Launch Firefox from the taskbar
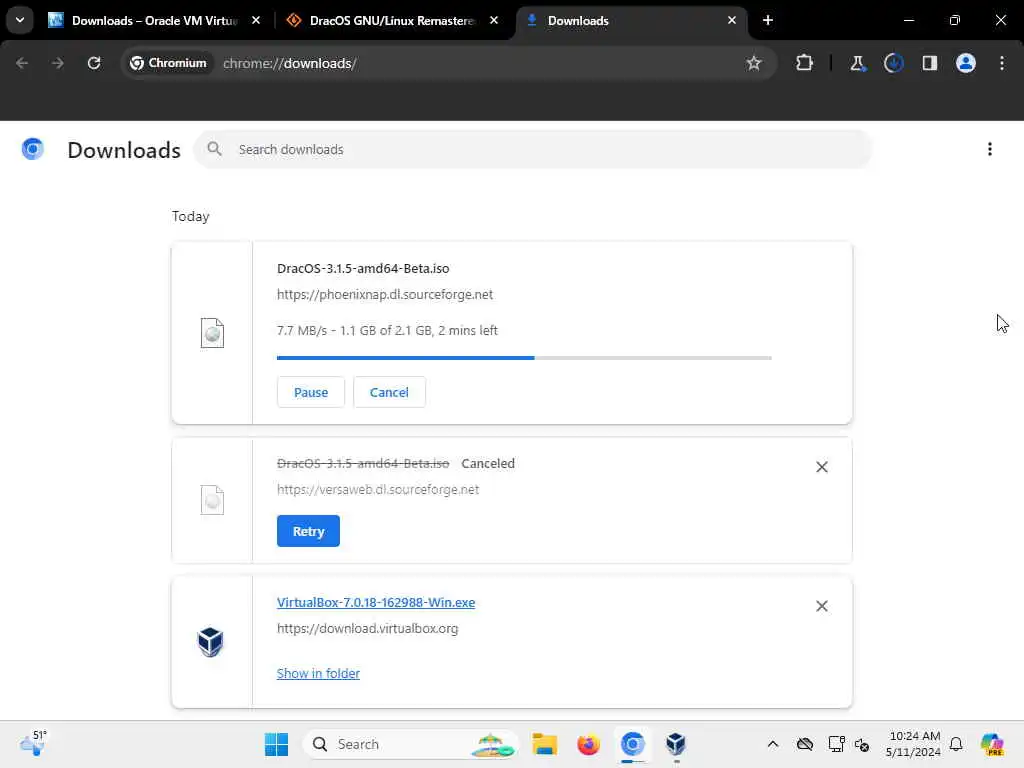The width and height of the screenshot is (1024, 768). tap(588, 744)
